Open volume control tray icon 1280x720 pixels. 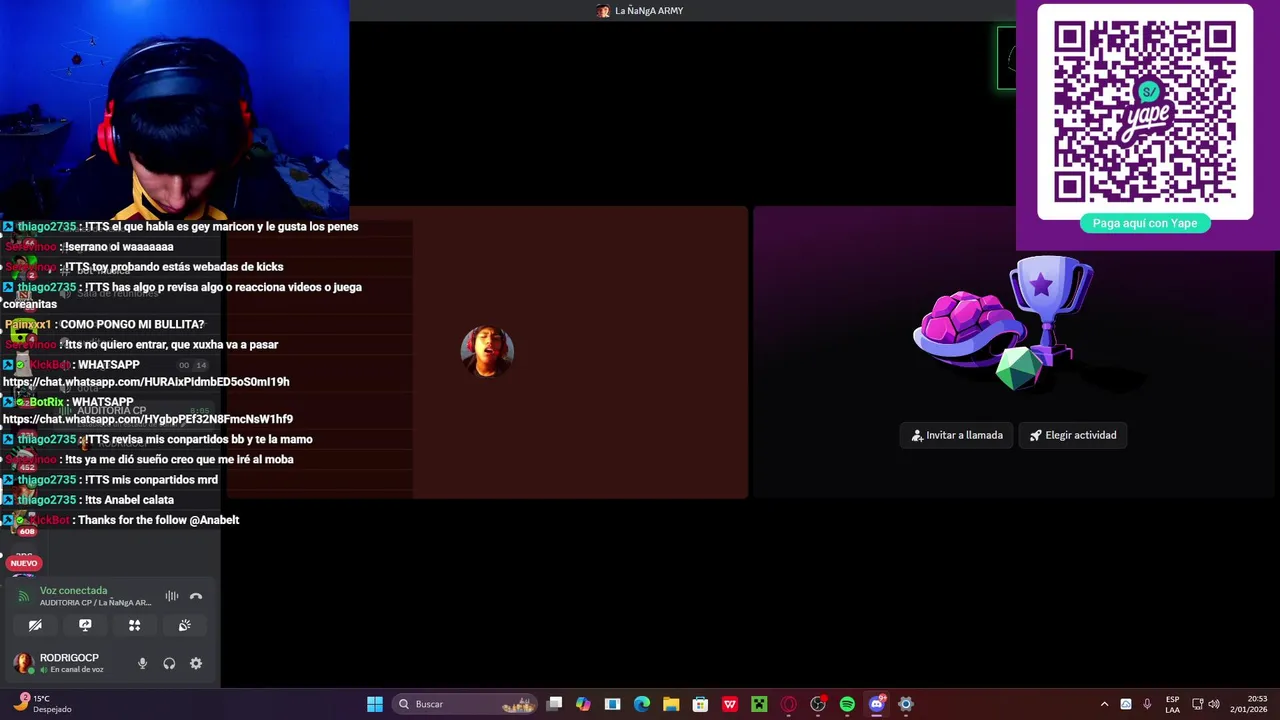tap(1214, 704)
